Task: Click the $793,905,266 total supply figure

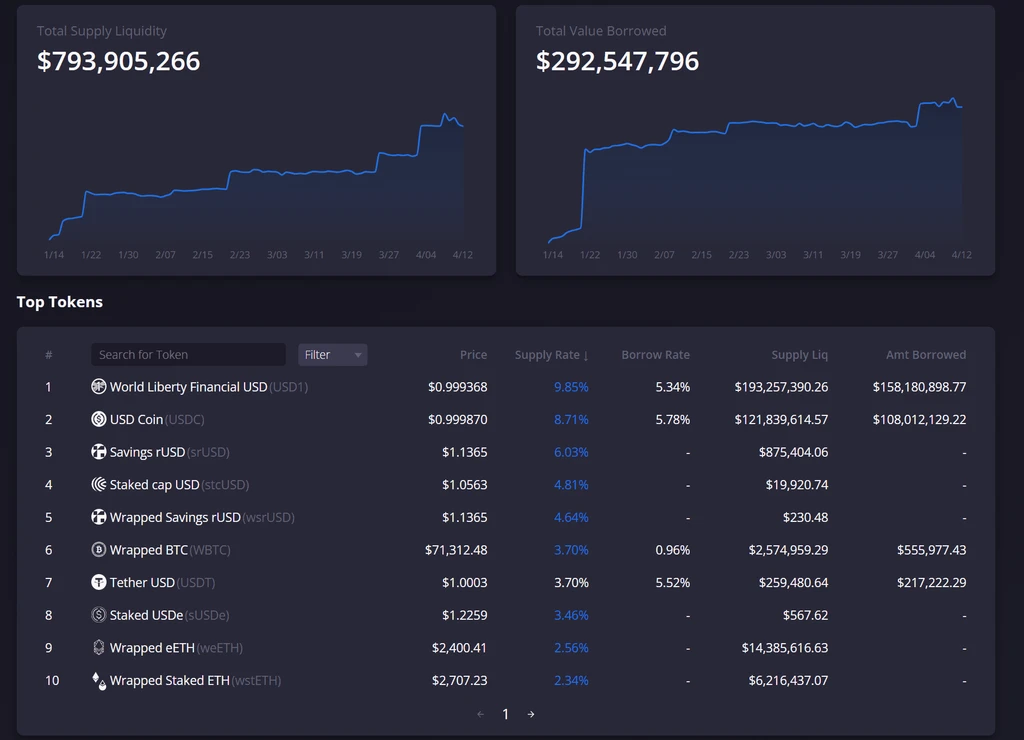Action: pos(118,61)
